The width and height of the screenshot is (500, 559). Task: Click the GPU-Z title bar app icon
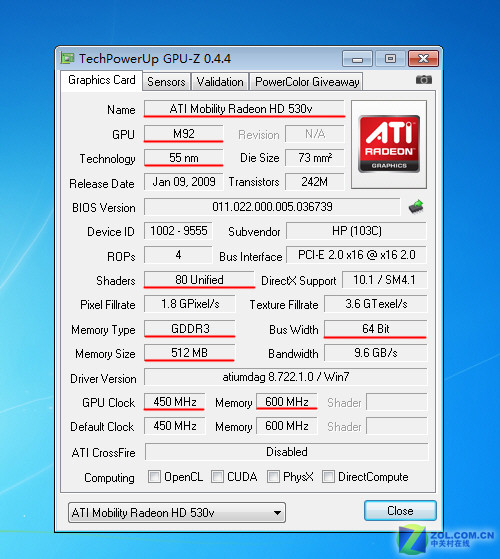pyautogui.click(x=67, y=58)
